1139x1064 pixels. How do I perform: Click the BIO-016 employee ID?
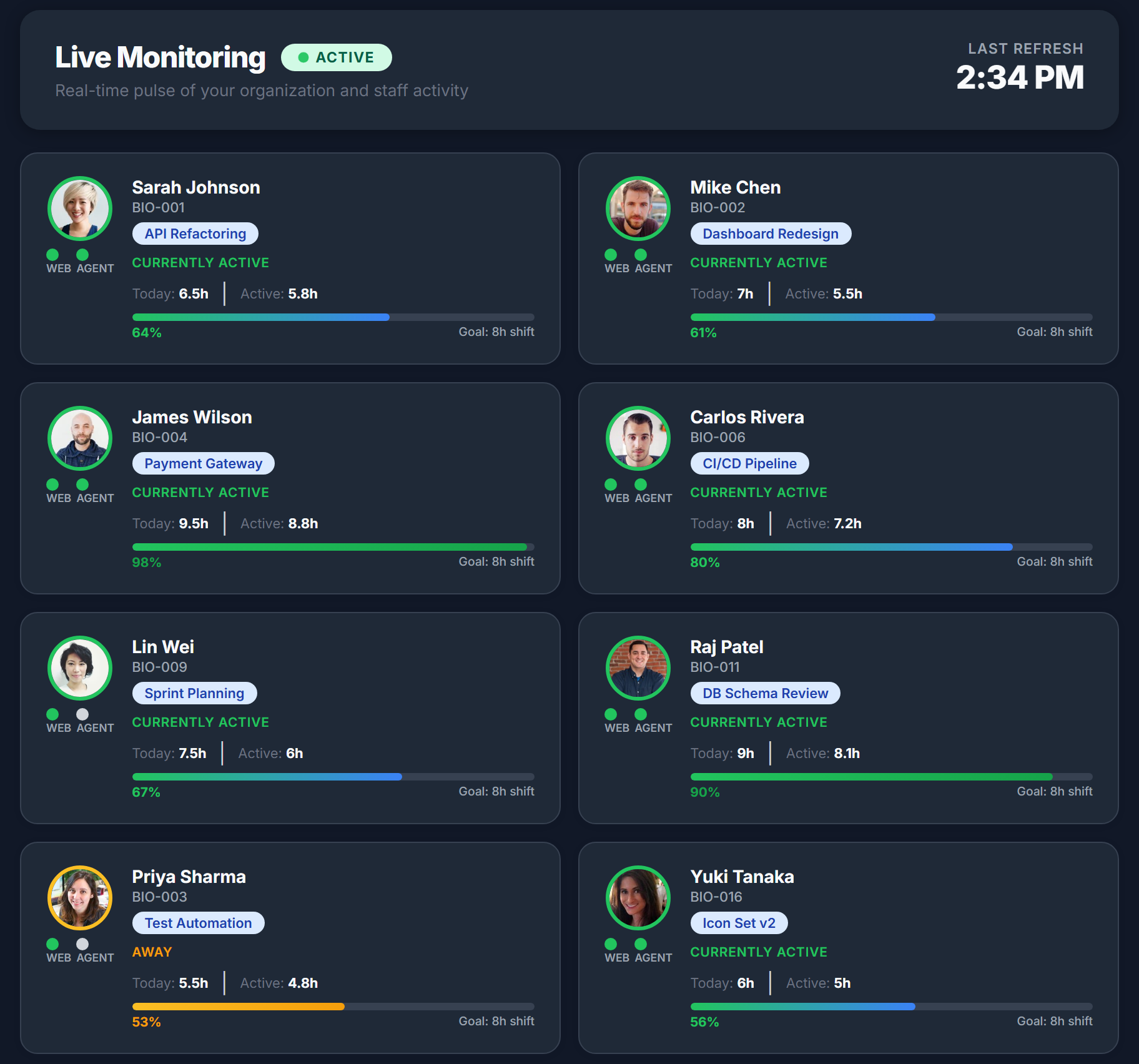716,897
